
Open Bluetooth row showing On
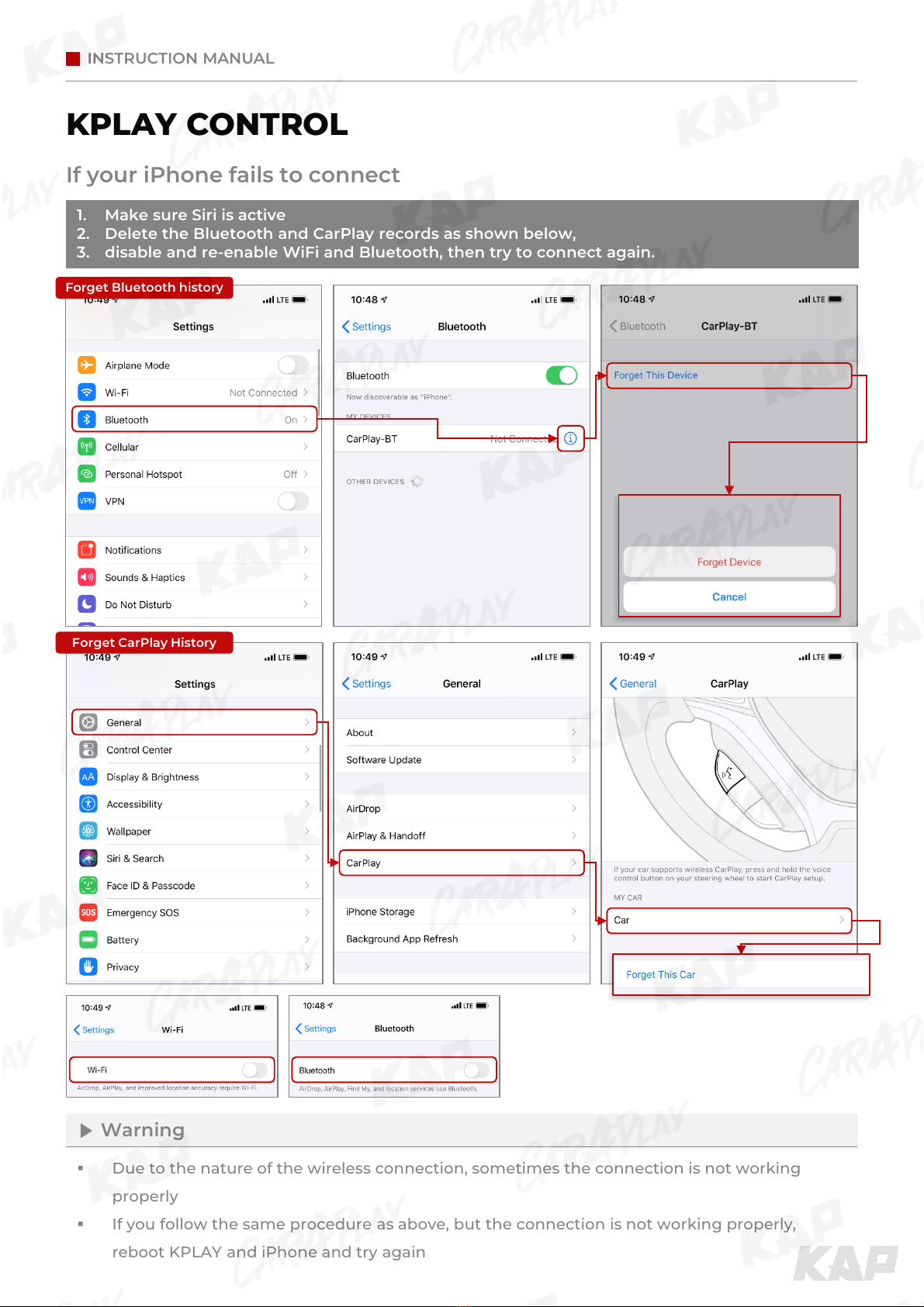click(195, 420)
